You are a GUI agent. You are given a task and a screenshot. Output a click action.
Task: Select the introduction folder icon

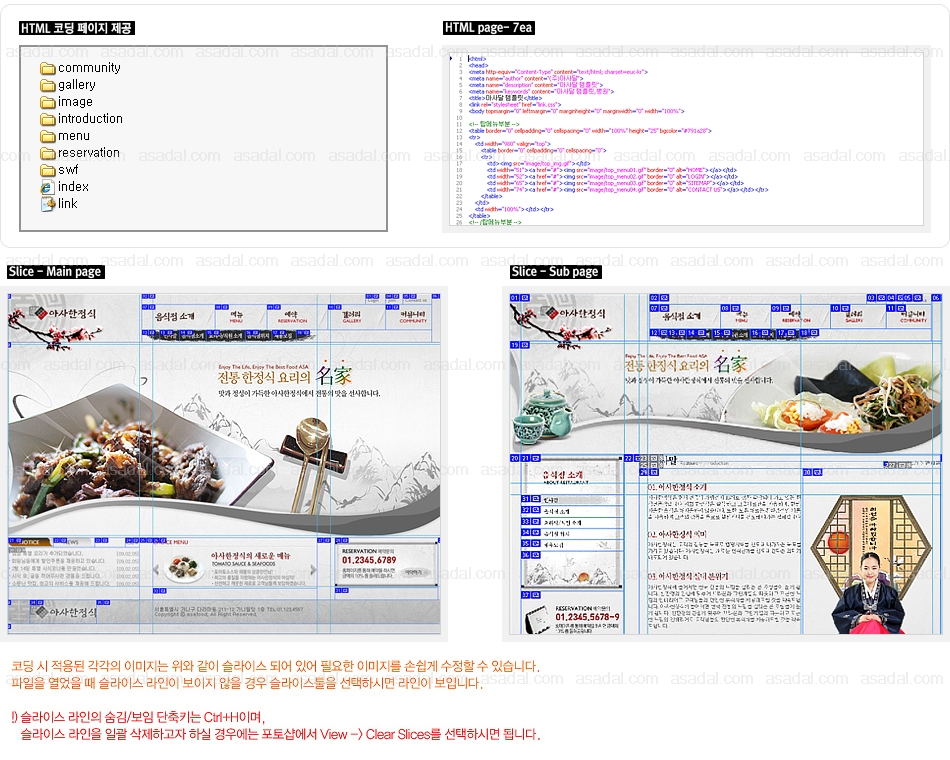click(48, 119)
